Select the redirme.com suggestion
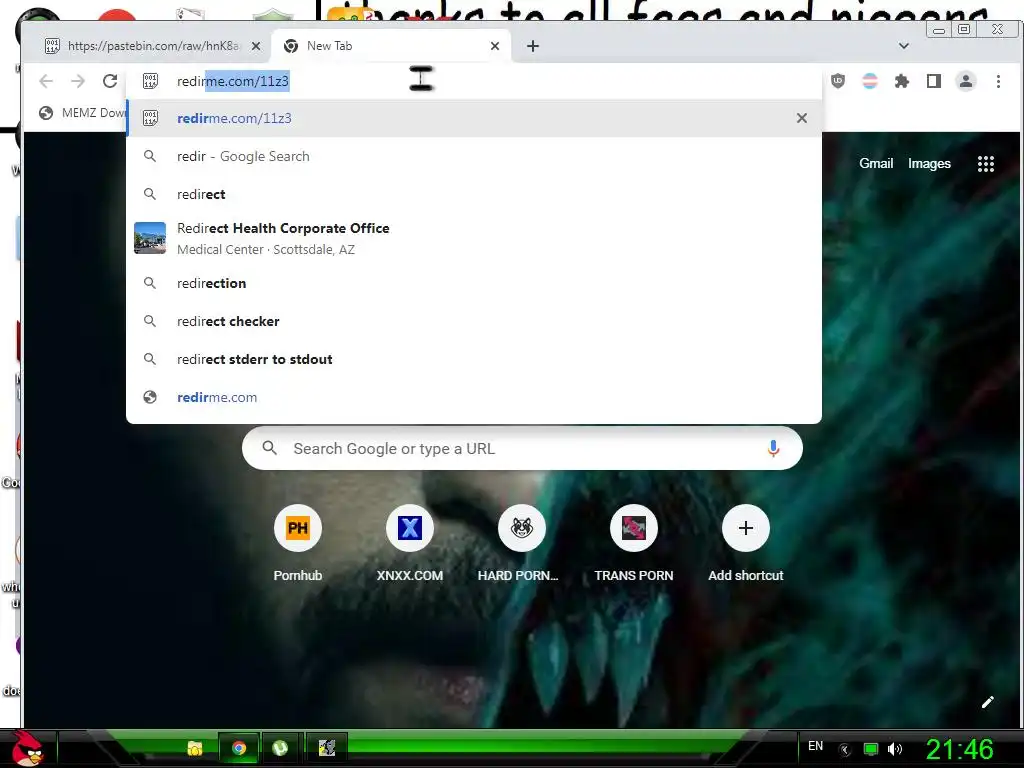Screen dimensions: 1024x768 tap(474, 397)
